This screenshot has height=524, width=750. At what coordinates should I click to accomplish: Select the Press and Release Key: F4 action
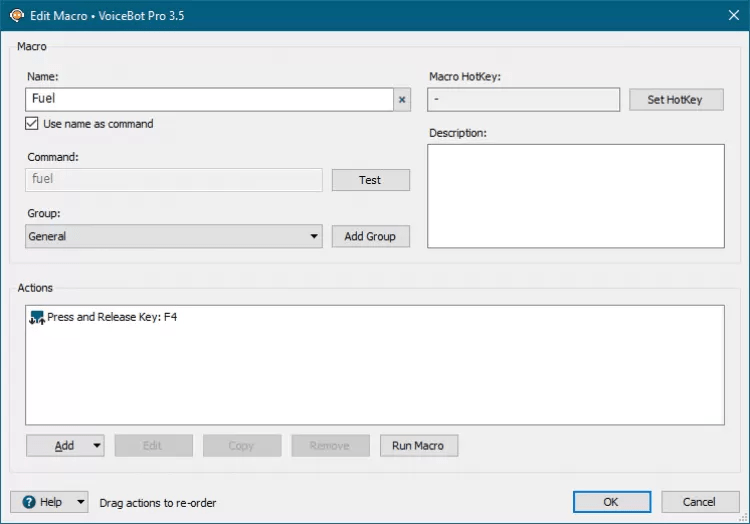click(x=112, y=317)
